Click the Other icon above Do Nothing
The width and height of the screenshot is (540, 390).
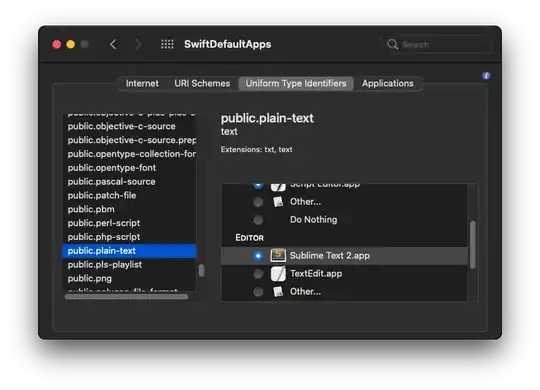(278, 202)
